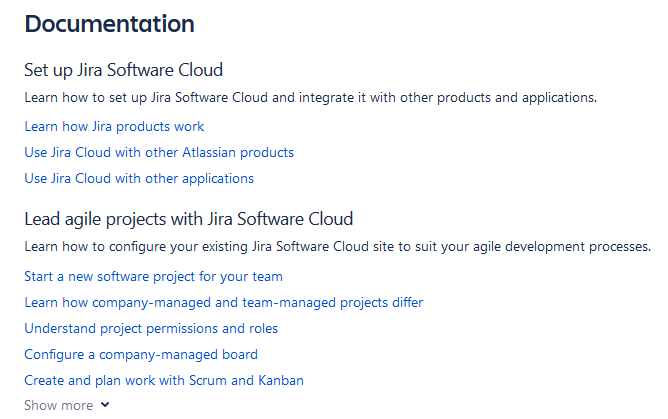
Task: Select 'Lead agile projects with Jira Software Cloud' heading
Action: tap(189, 219)
